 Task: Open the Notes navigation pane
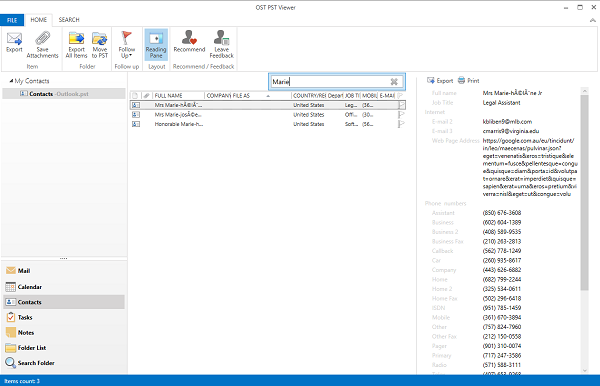(x=64, y=332)
